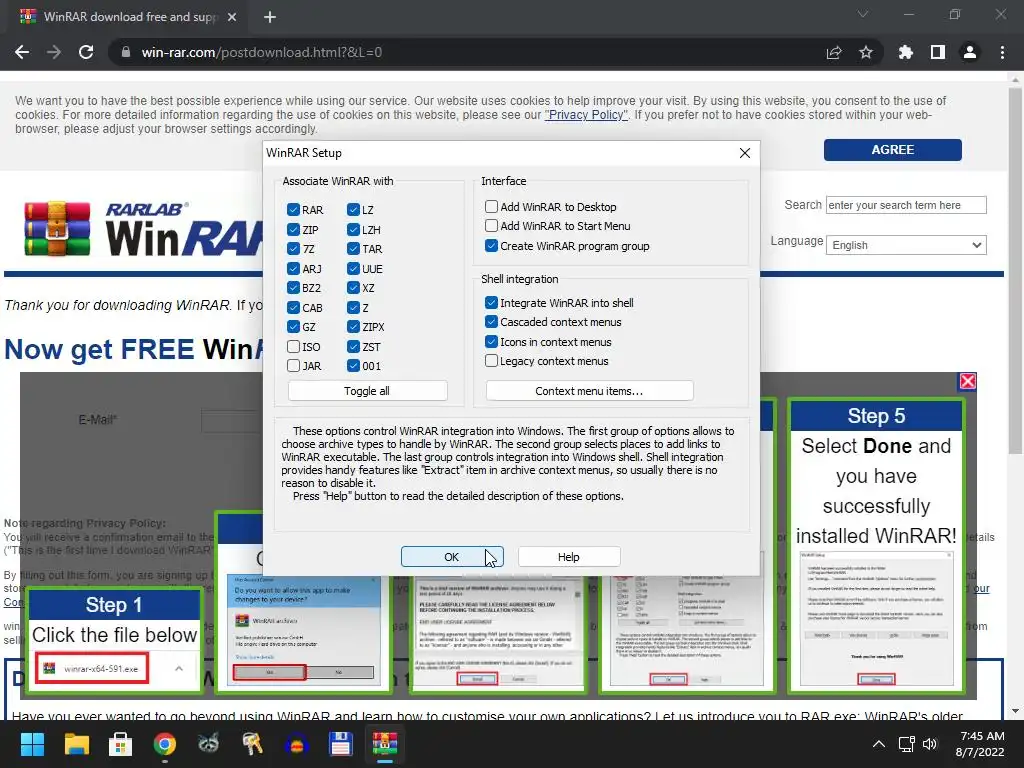1024x768 pixels.
Task: Uncheck ZIP file association
Action: [x=293, y=229]
